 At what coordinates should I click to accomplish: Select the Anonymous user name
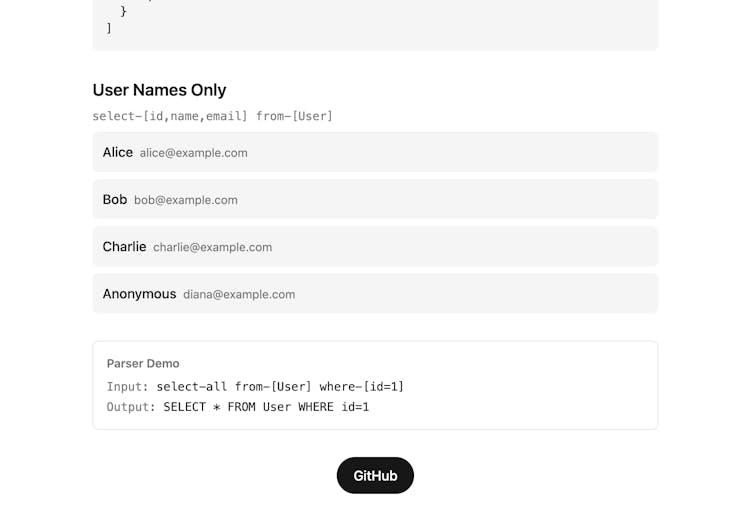point(139,294)
